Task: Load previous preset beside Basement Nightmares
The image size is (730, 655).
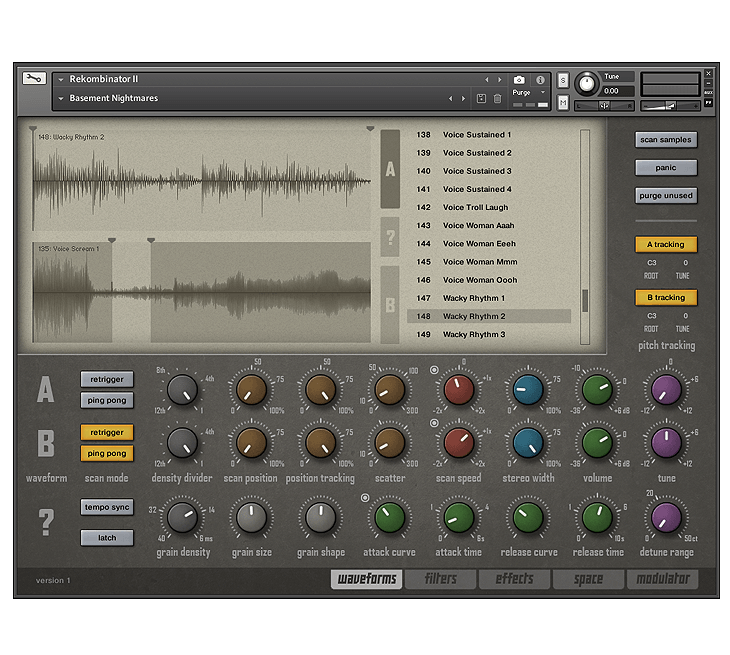Action: point(450,98)
